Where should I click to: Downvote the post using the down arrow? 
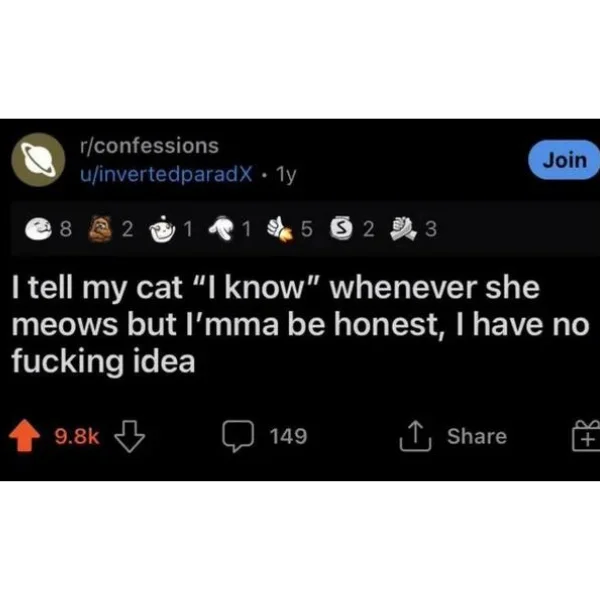[x=130, y=437]
